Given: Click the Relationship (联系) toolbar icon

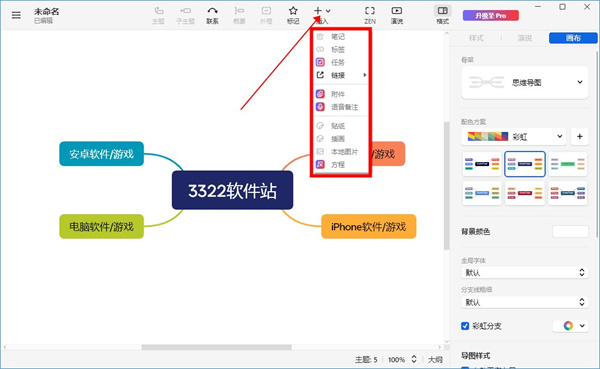Looking at the screenshot, I should (x=212, y=15).
